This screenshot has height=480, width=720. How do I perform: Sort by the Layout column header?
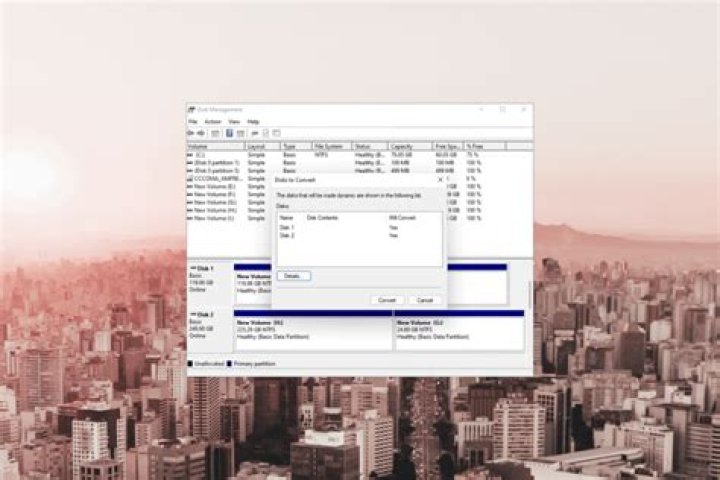point(262,146)
